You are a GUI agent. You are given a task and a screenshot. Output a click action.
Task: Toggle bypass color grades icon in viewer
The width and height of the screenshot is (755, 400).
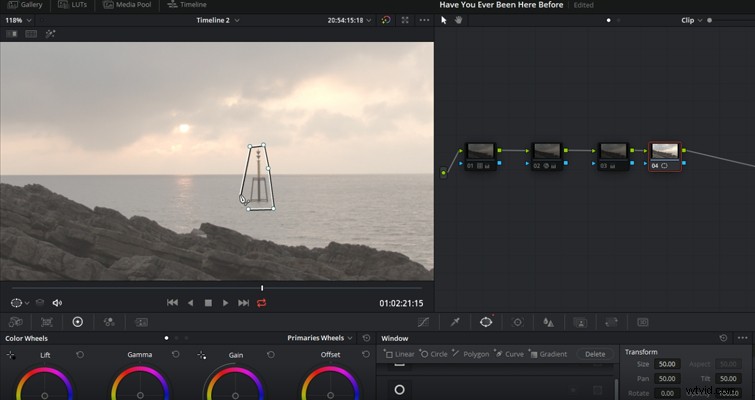386,20
